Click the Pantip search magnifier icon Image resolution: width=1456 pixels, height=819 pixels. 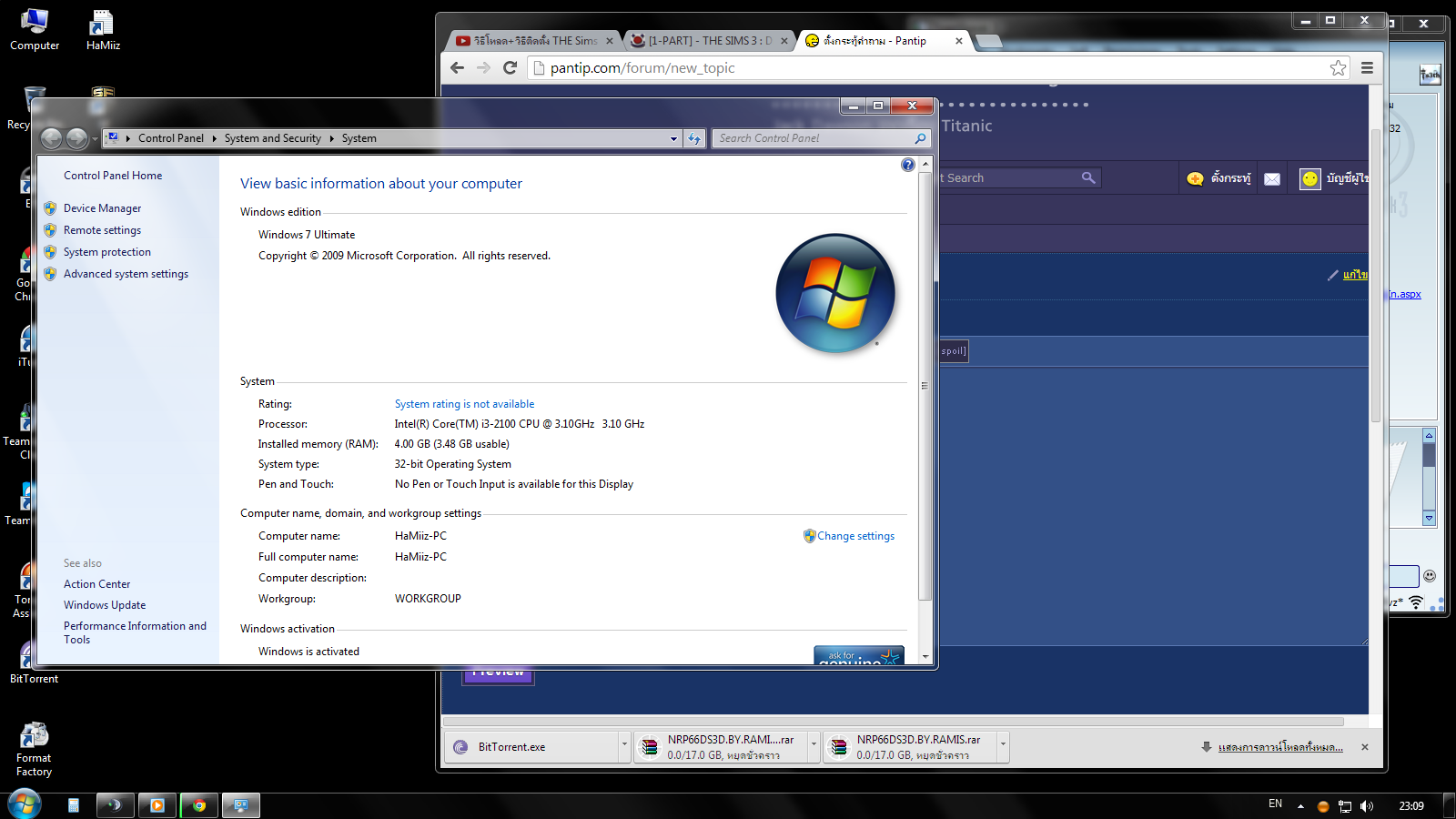pyautogui.click(x=1088, y=177)
